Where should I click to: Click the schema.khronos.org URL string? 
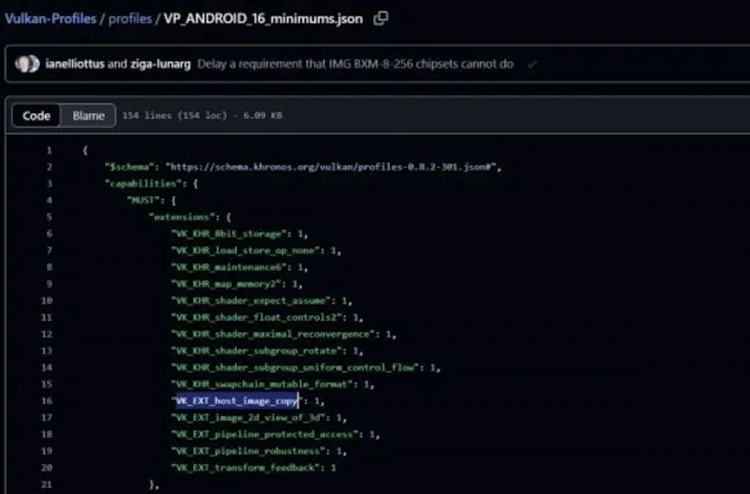(x=331, y=167)
